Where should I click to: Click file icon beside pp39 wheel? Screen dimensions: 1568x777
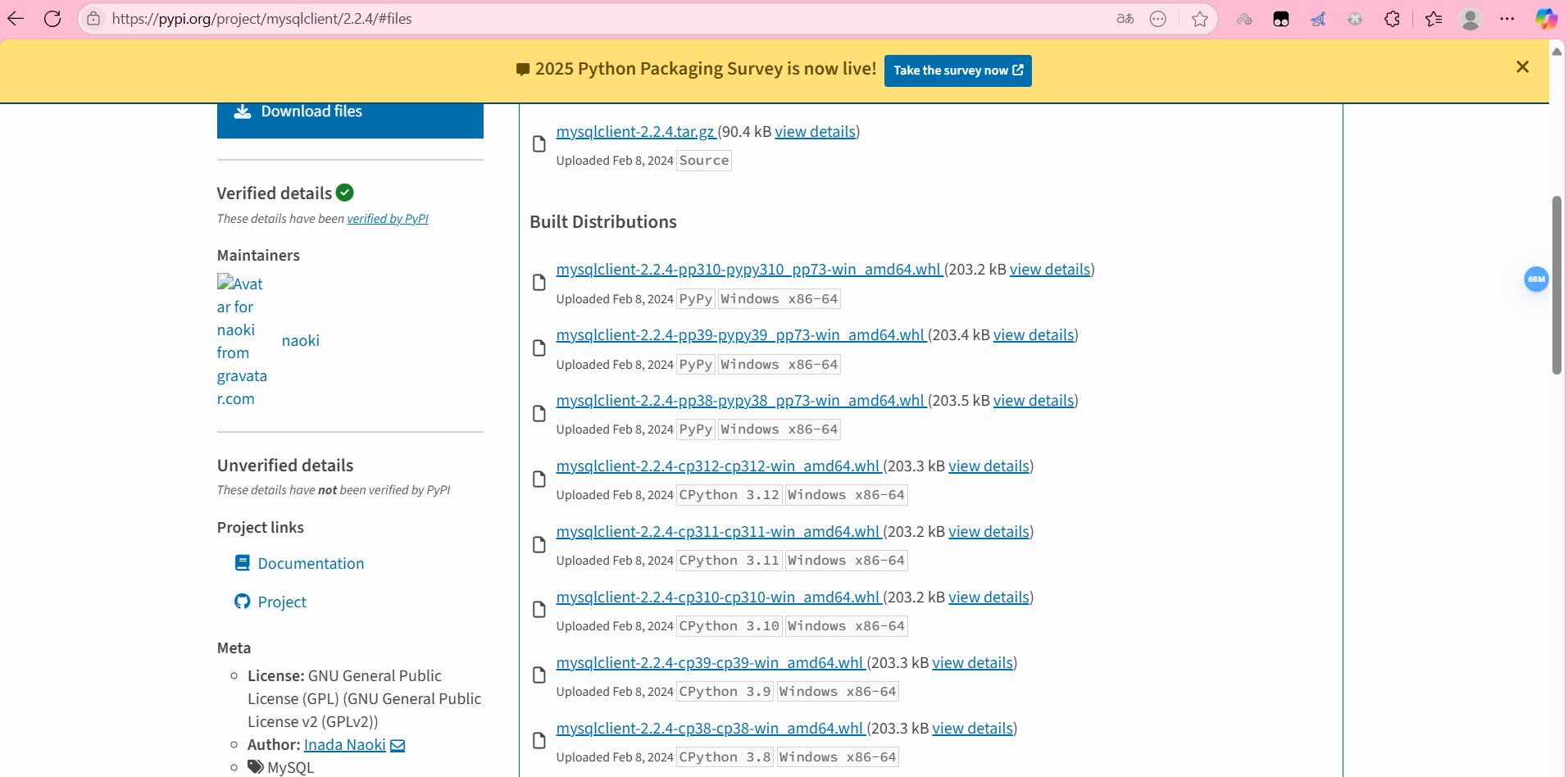click(x=539, y=348)
